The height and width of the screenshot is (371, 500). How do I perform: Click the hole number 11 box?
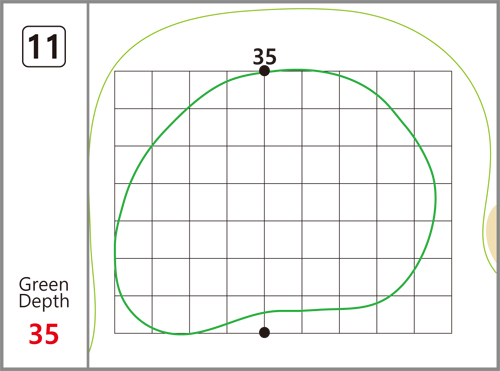[x=44, y=47]
